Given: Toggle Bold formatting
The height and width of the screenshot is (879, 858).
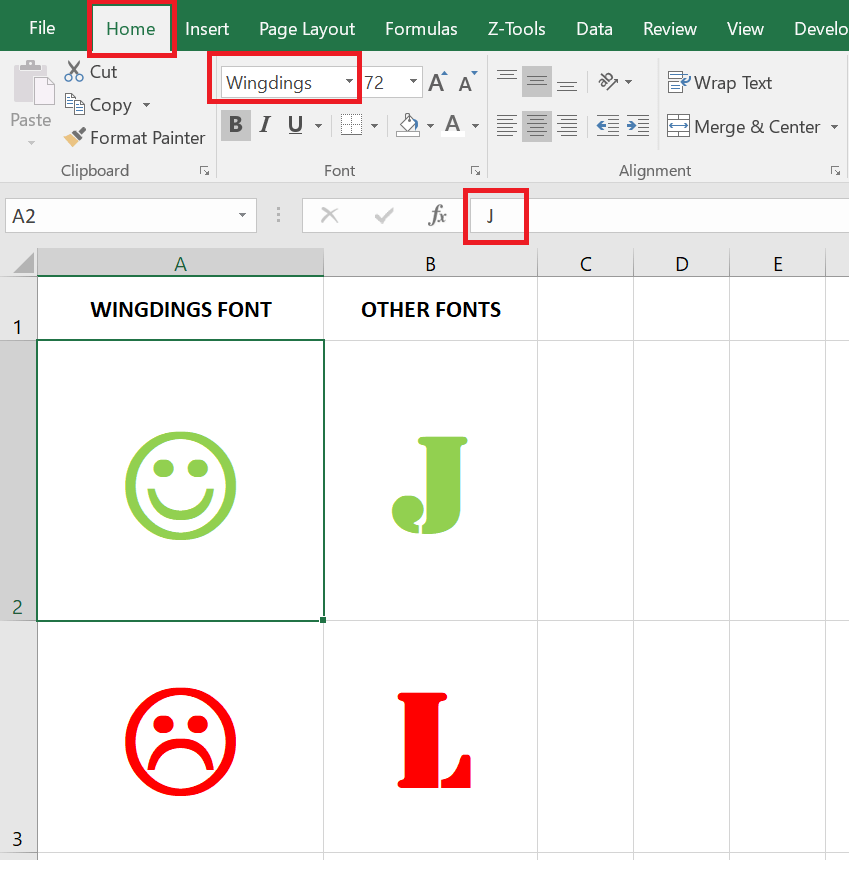Looking at the screenshot, I should tap(236, 125).
